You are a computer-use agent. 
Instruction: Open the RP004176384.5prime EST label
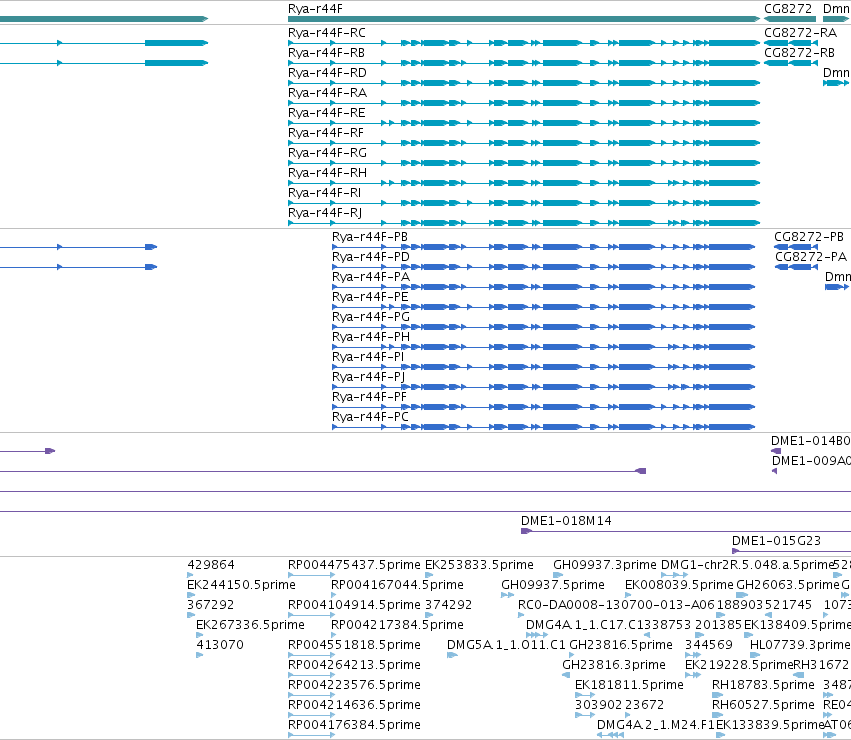click(x=354, y=725)
